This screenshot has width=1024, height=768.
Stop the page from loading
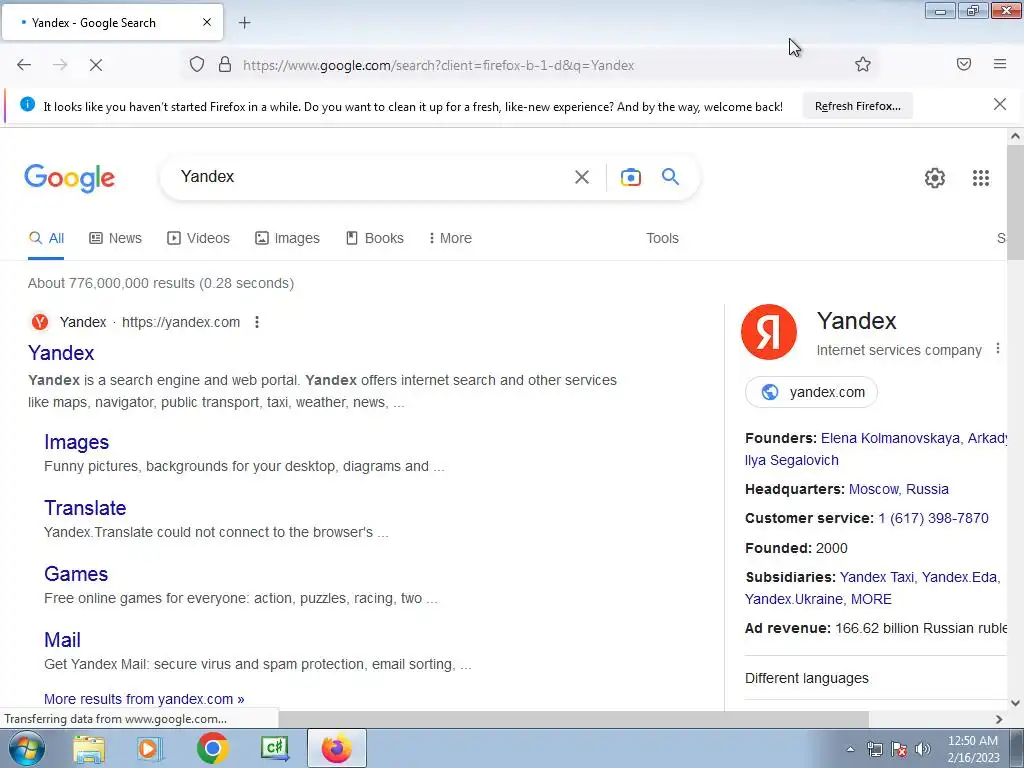pyautogui.click(x=95, y=65)
